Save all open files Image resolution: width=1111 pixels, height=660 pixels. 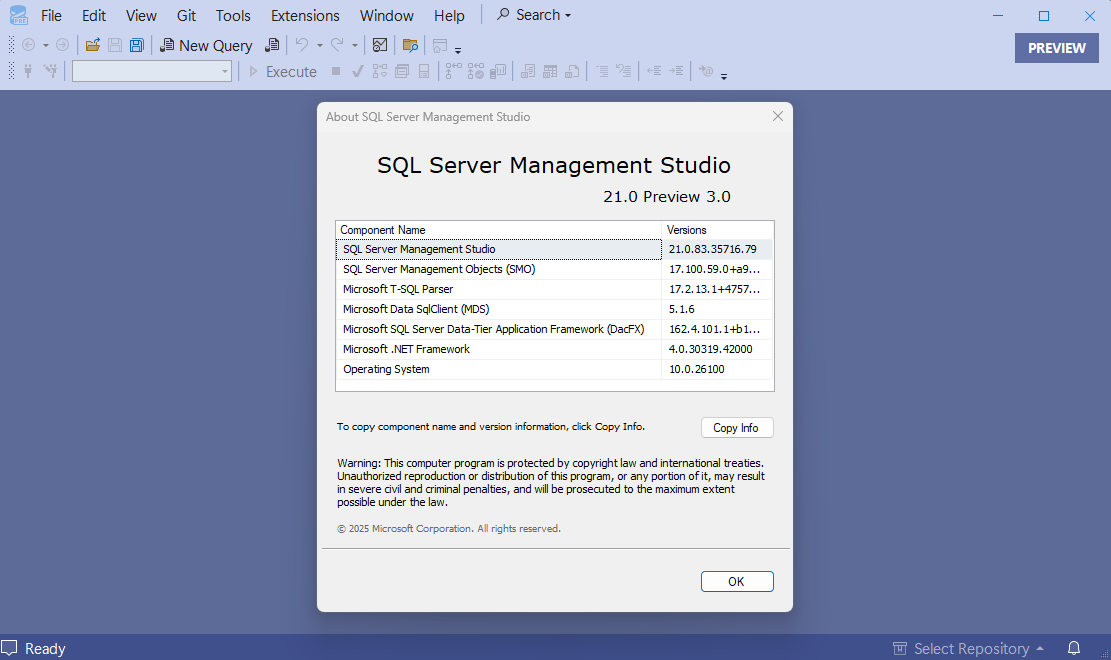pyautogui.click(x=136, y=45)
